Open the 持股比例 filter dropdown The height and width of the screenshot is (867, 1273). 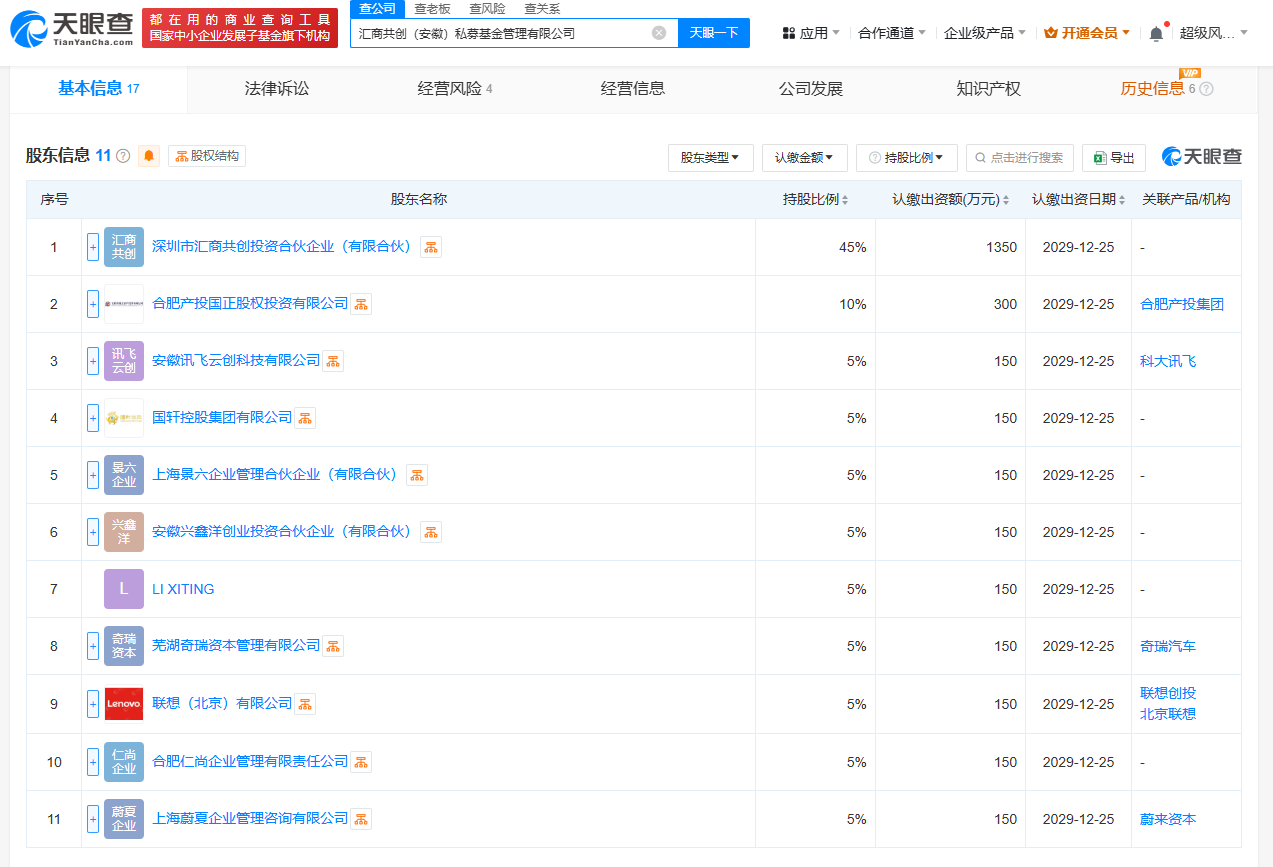907,158
